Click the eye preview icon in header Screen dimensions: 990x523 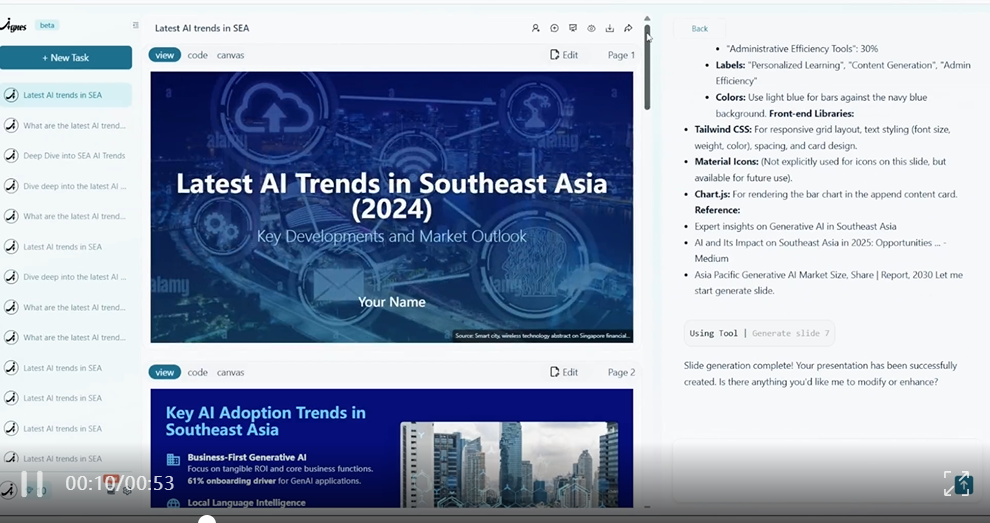click(591, 28)
